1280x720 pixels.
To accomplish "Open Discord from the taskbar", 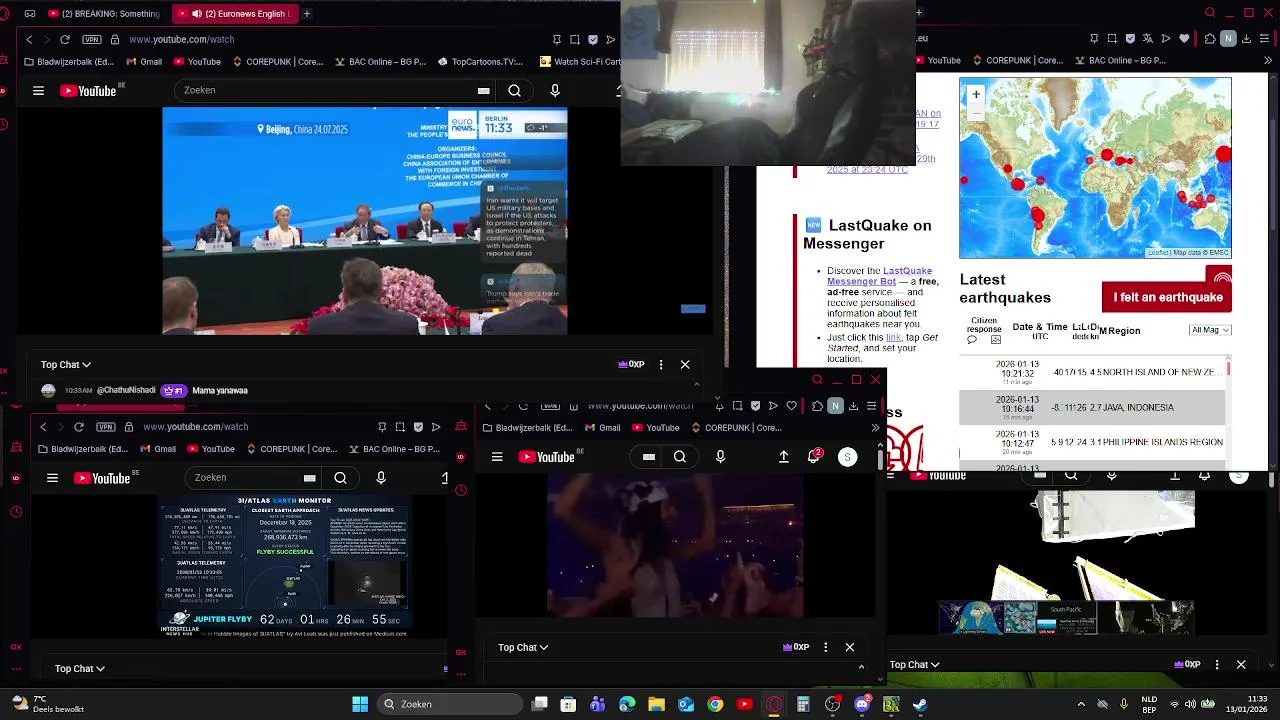I will point(862,704).
